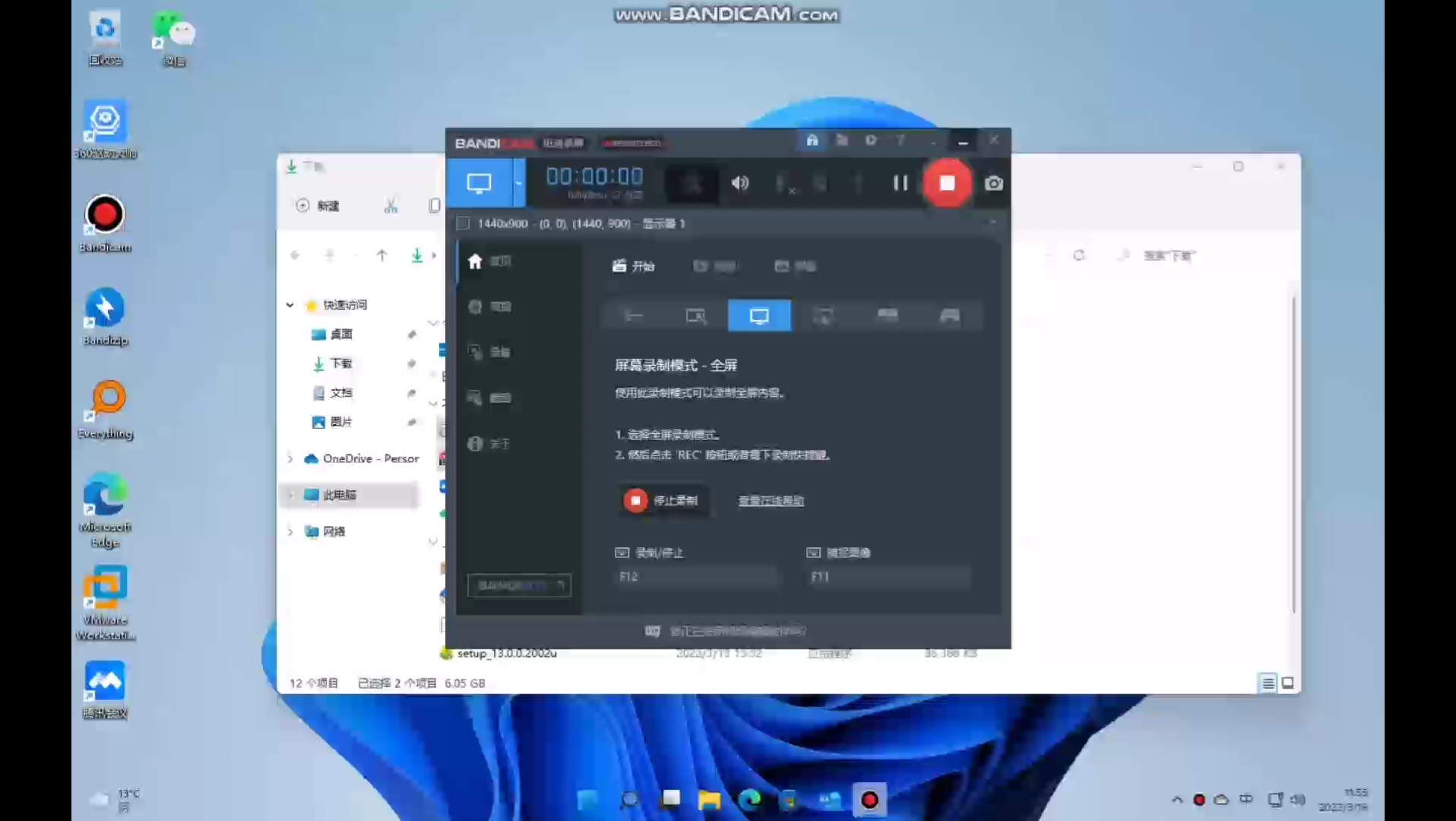The width and height of the screenshot is (1456, 821).
Task: Open the Image section in Bandicam sidebar
Action: (x=489, y=398)
